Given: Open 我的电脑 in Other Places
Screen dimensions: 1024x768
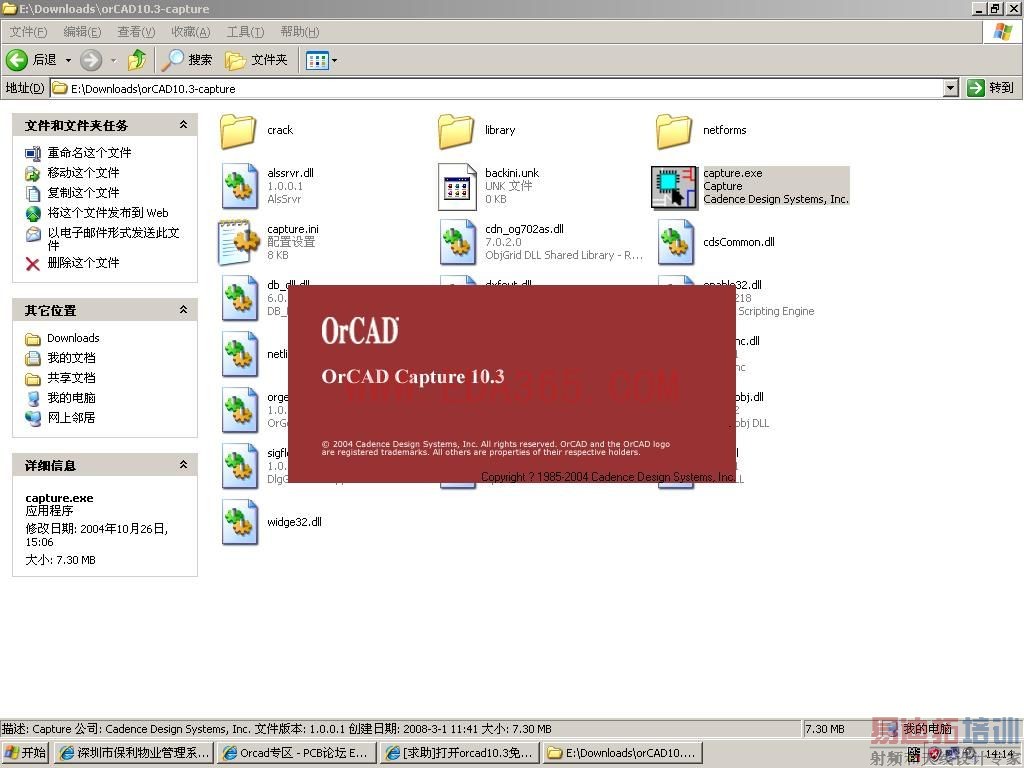Looking at the screenshot, I should tap(71, 398).
